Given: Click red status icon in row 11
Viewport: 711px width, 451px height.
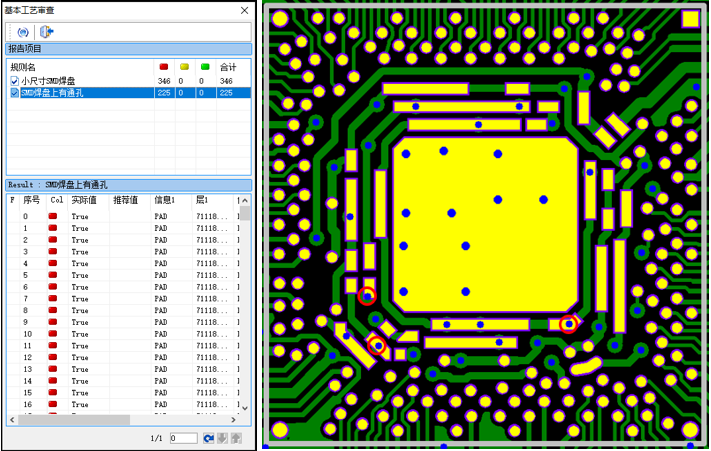Looking at the screenshot, I should click(53, 346).
